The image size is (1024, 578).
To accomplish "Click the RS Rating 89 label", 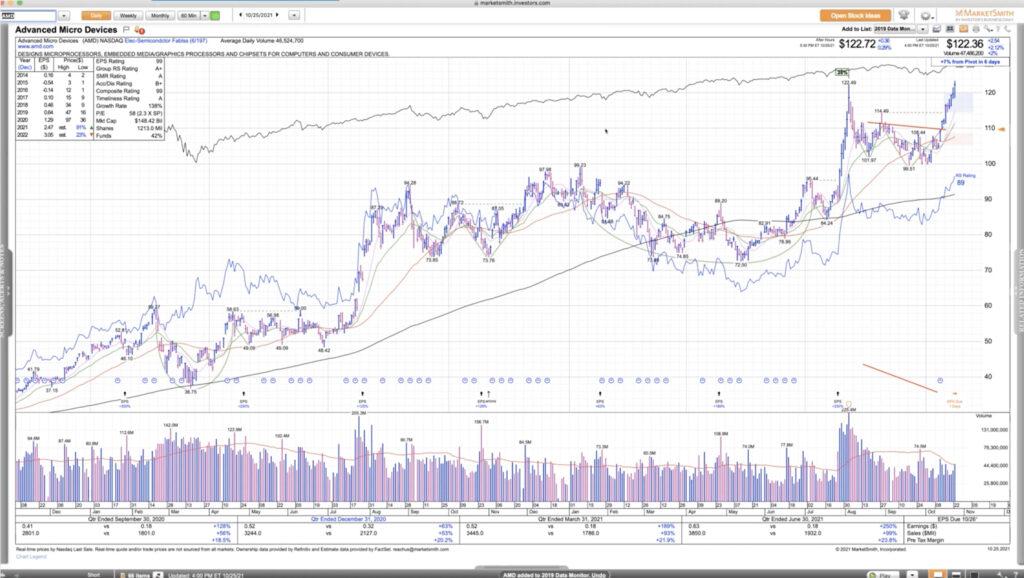I will coord(965,180).
